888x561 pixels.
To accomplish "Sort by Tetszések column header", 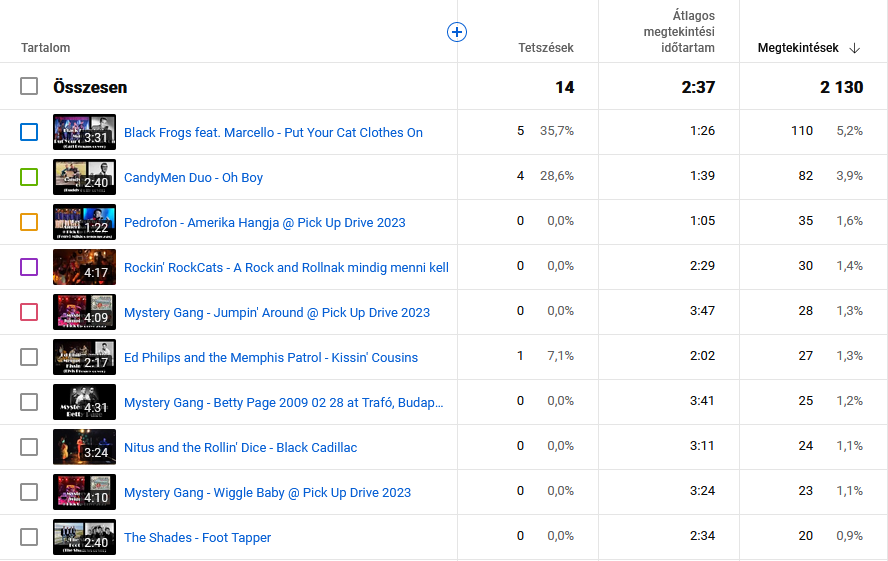I will tap(545, 48).
